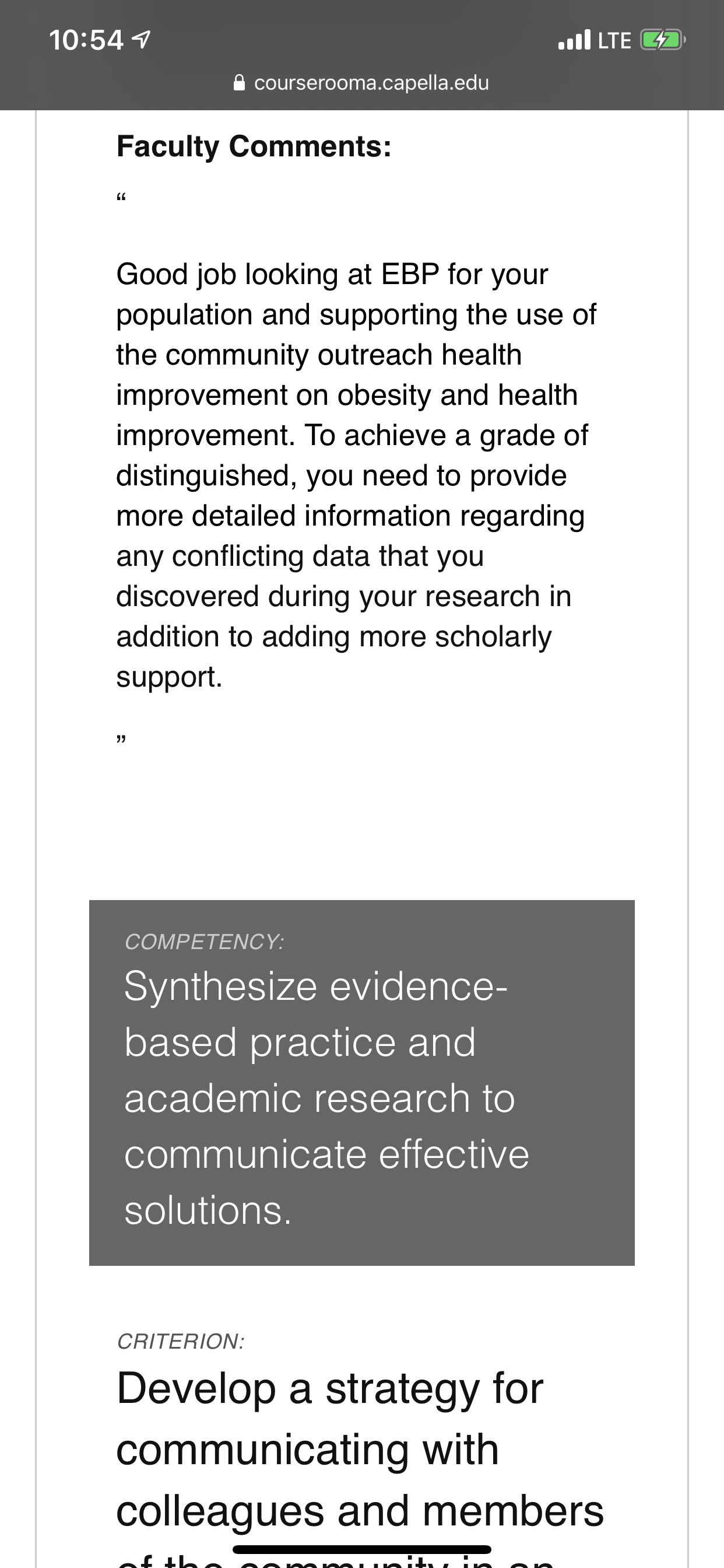Tap the opening quotation mark

point(121,197)
